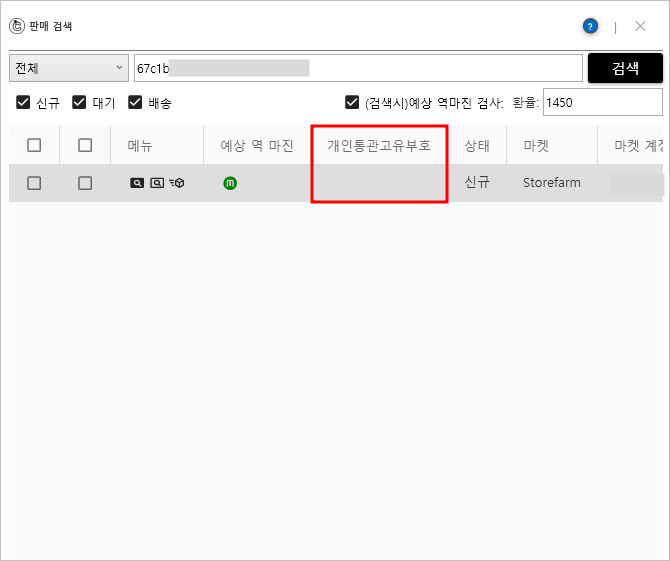670x561 pixels.
Task: Select the Storefarm market cell
Action: (552, 183)
